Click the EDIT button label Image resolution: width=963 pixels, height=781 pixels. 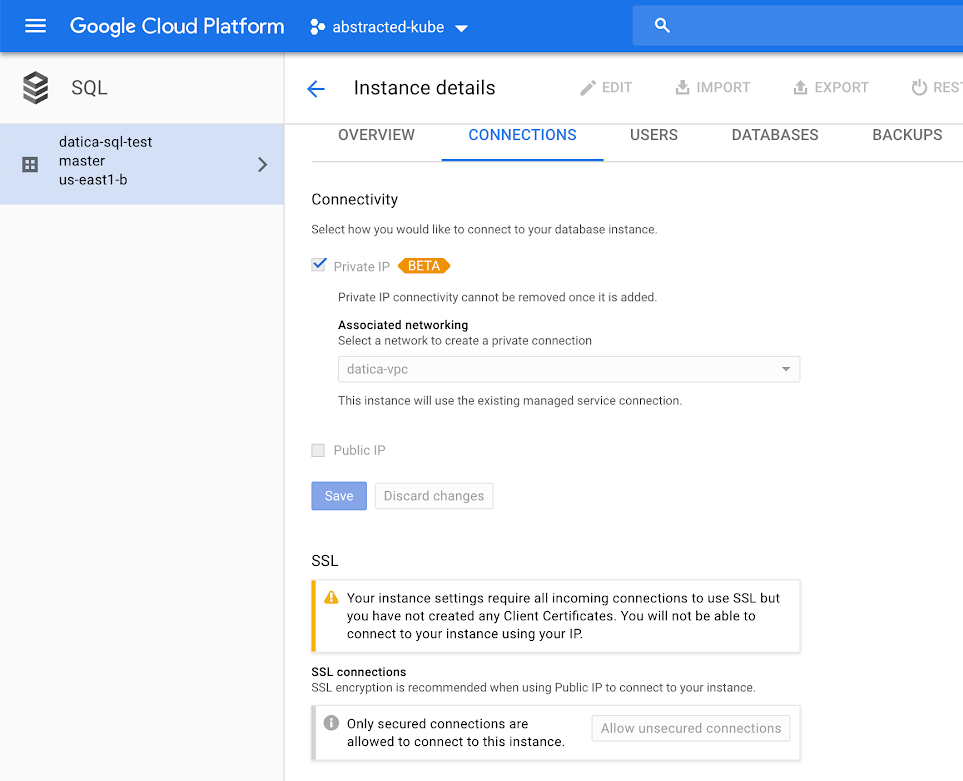tap(617, 88)
